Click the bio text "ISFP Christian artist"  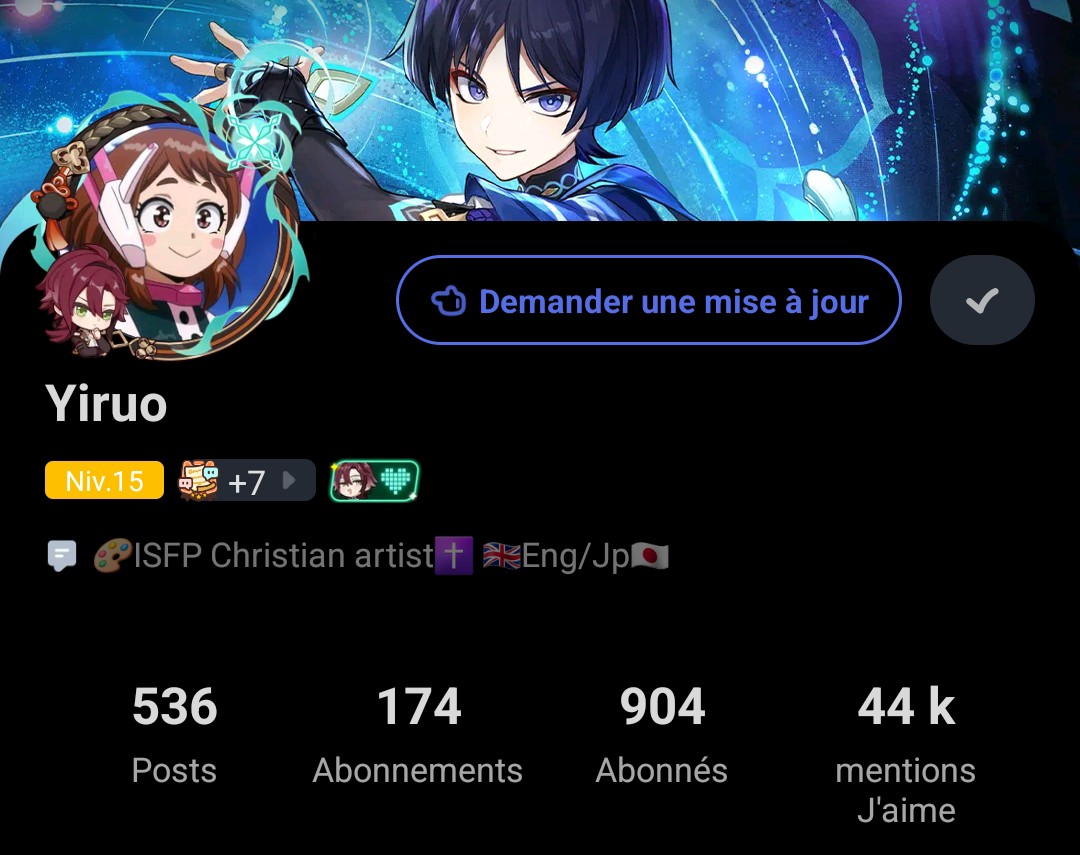(x=283, y=555)
